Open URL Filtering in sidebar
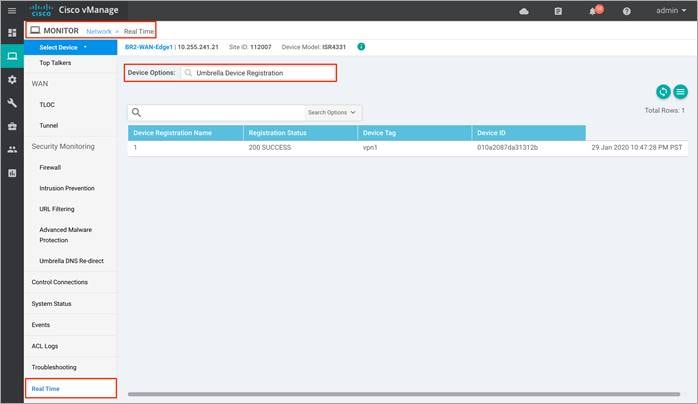698x404 pixels. pyautogui.click(x=57, y=209)
